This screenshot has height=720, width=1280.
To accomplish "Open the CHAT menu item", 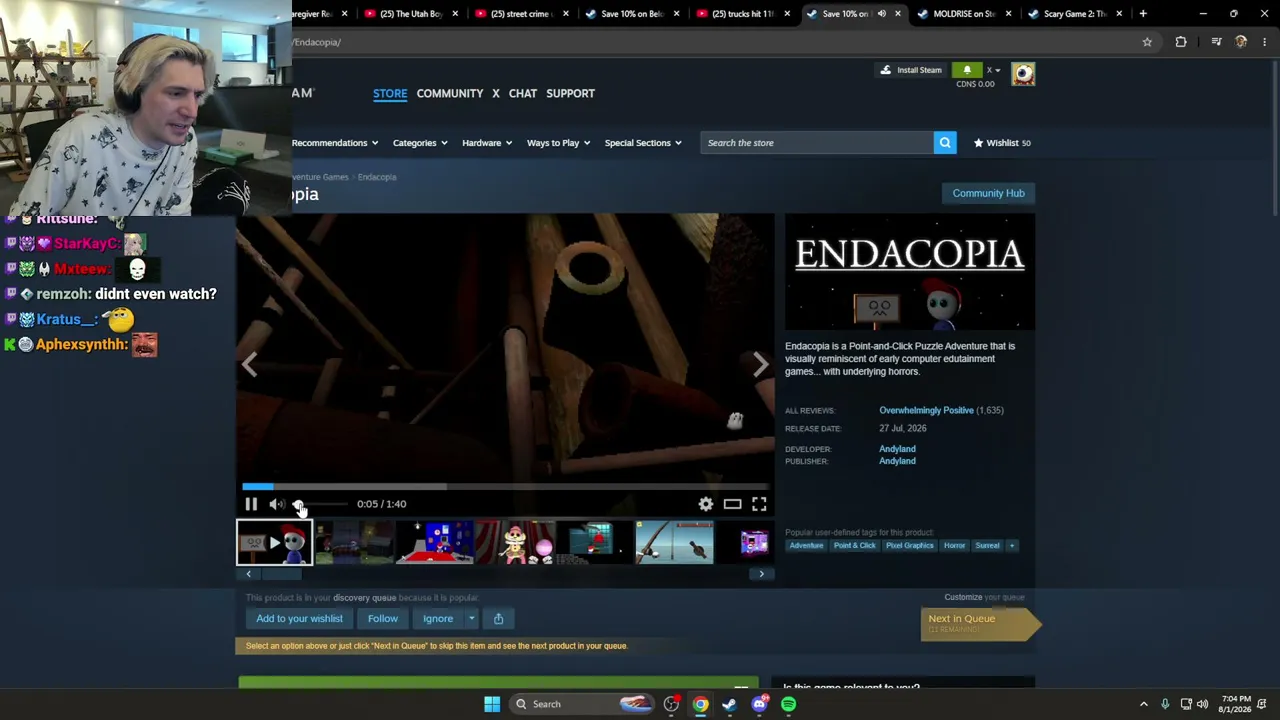I will click(x=523, y=93).
